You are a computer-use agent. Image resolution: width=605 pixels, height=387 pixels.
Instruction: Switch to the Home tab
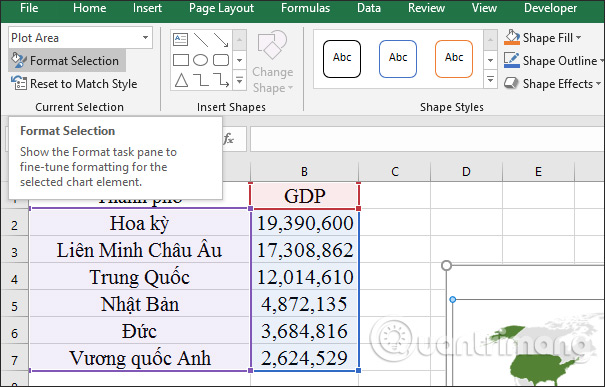[90, 8]
